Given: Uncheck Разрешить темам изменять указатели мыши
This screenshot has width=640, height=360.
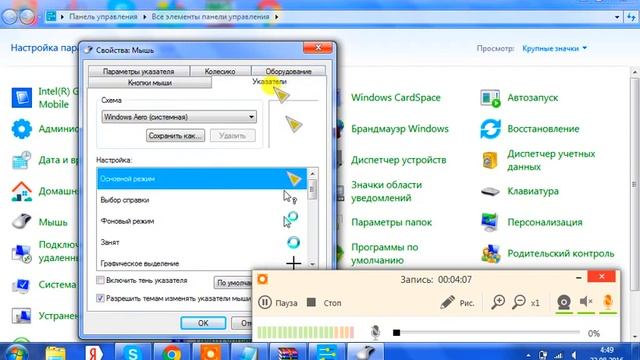Looking at the screenshot, I should (x=100, y=298).
